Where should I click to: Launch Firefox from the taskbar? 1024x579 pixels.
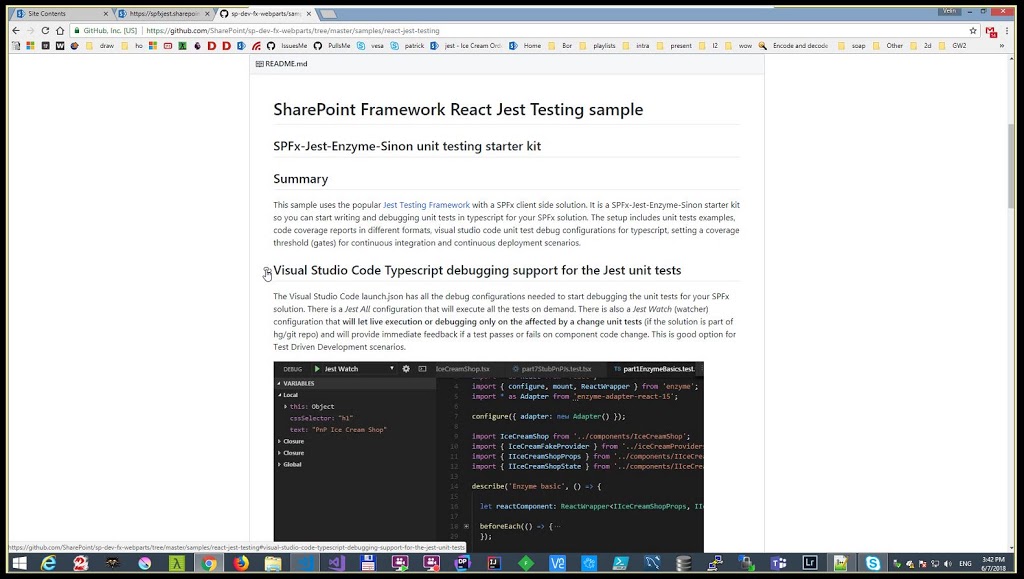pos(241,563)
